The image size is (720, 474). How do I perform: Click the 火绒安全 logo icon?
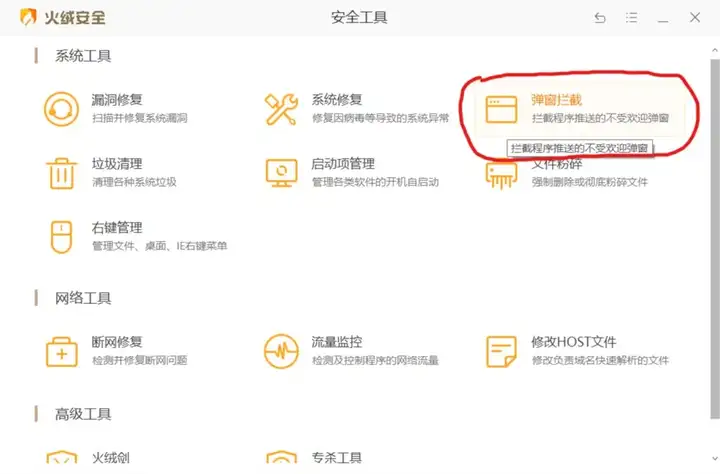[28, 17]
